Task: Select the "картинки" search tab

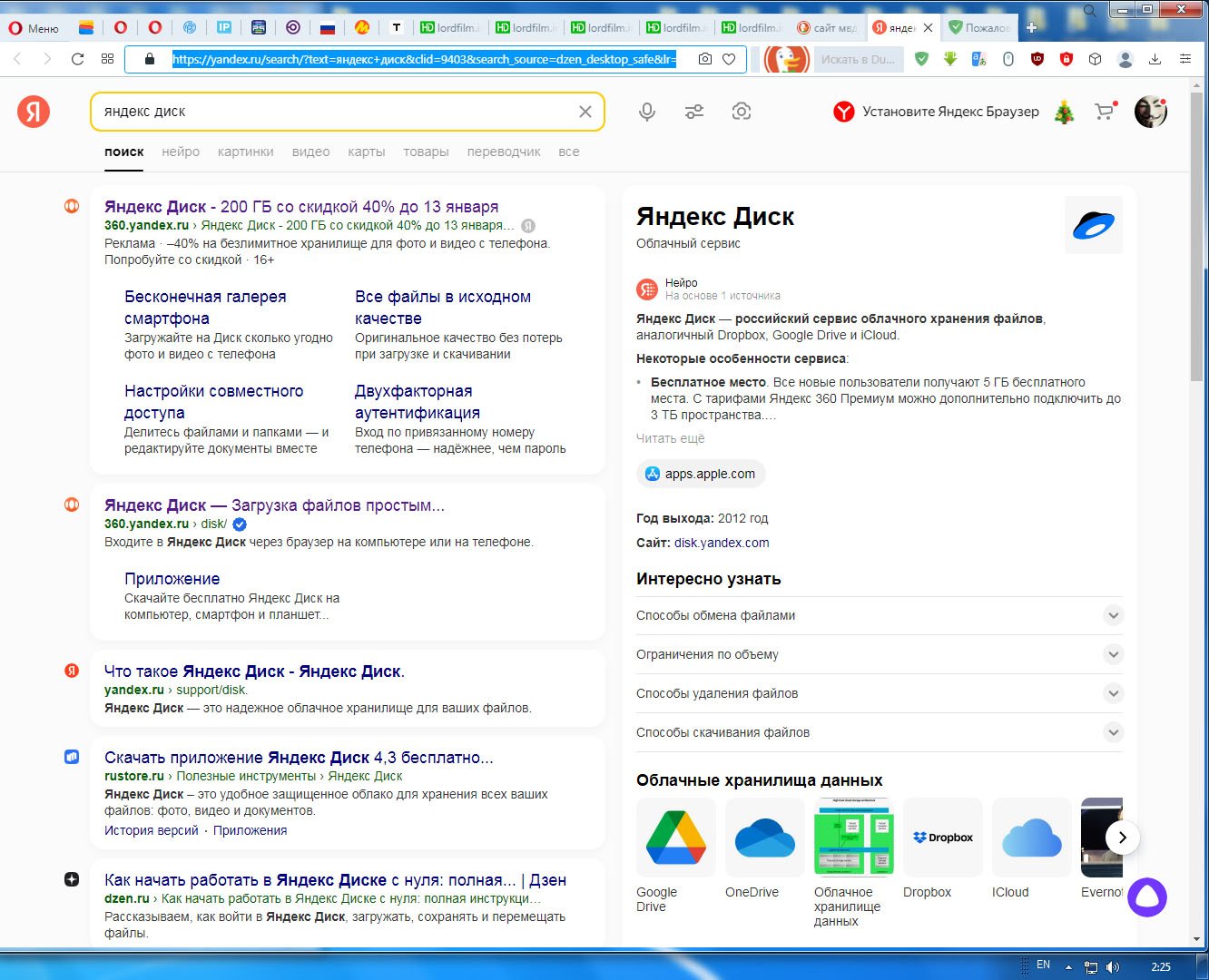Action: [246, 152]
